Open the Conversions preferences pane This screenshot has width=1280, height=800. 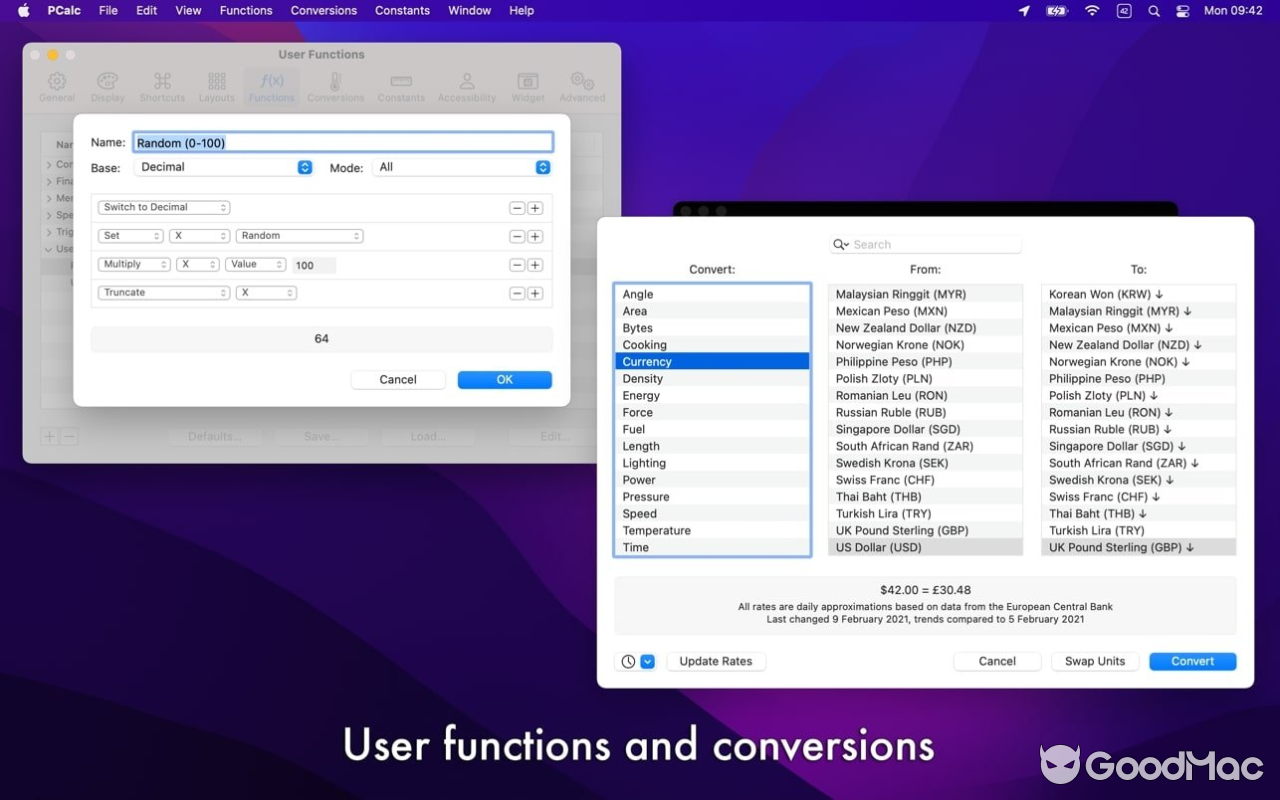click(x=336, y=86)
